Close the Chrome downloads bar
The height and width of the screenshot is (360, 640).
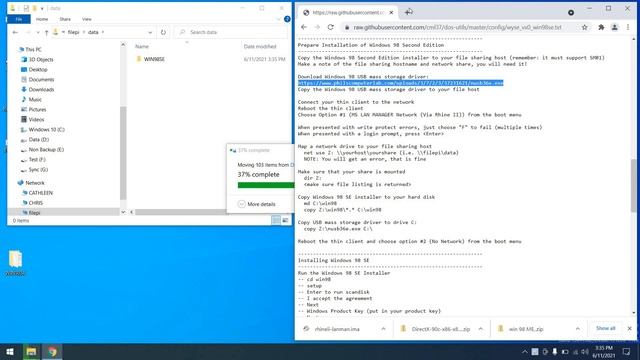(629, 329)
